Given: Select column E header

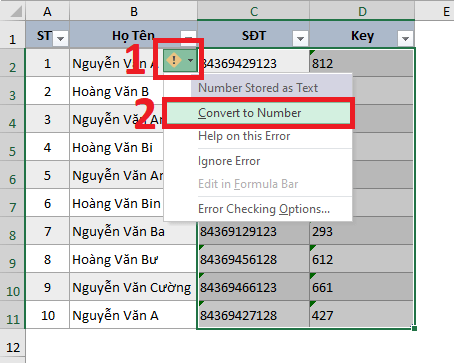Looking at the screenshot, I should (x=446, y=11).
